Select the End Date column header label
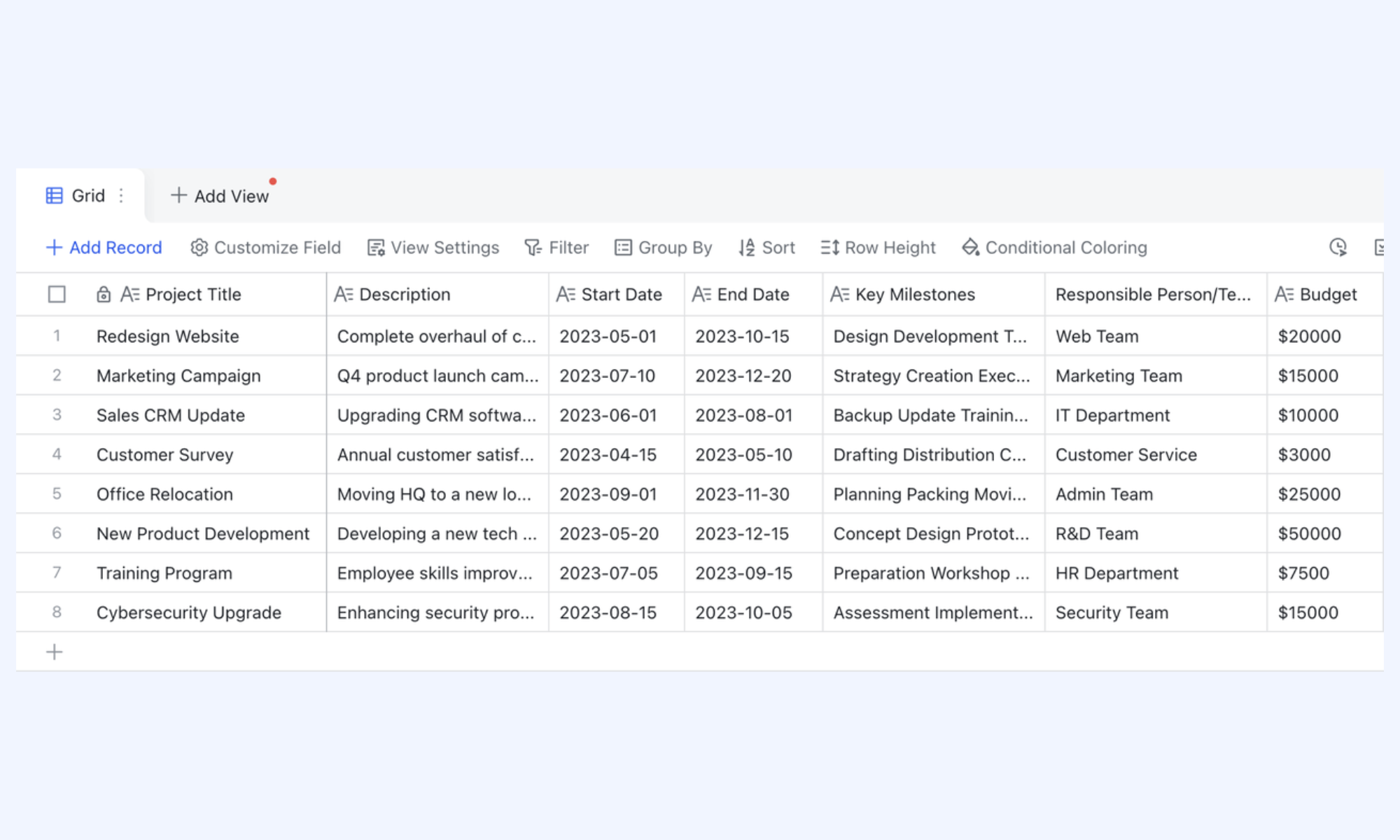The width and height of the screenshot is (1400, 840). pos(753,295)
